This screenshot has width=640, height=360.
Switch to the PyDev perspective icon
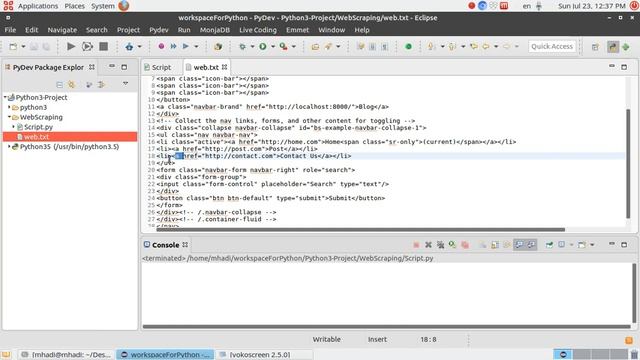click(x=613, y=47)
